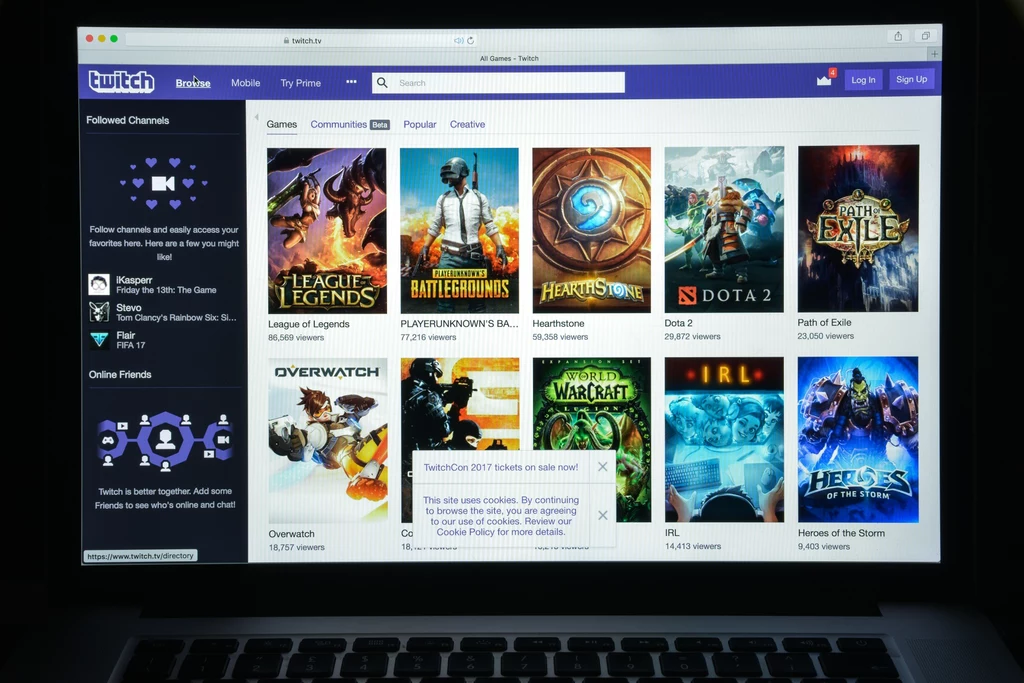Click the Safari show tabs icon
This screenshot has width=1024, height=683.
925,36
